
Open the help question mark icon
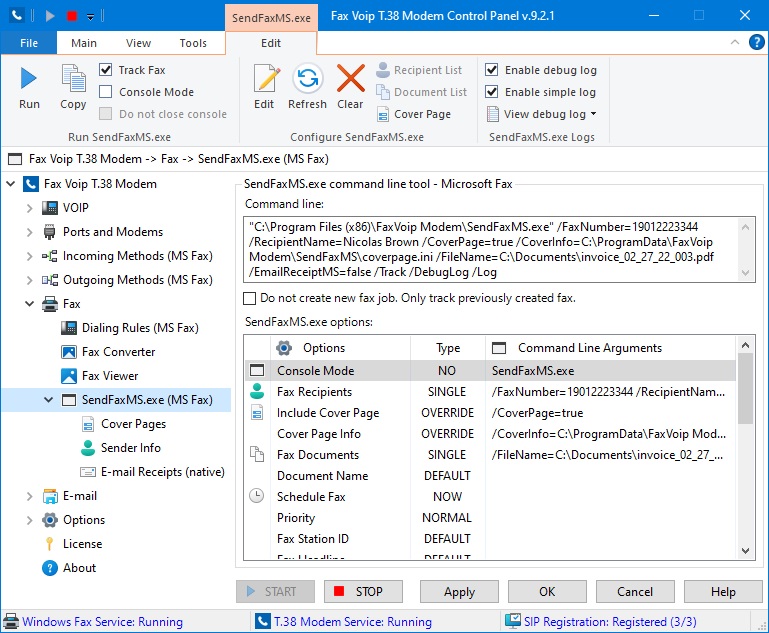pyautogui.click(x=756, y=43)
